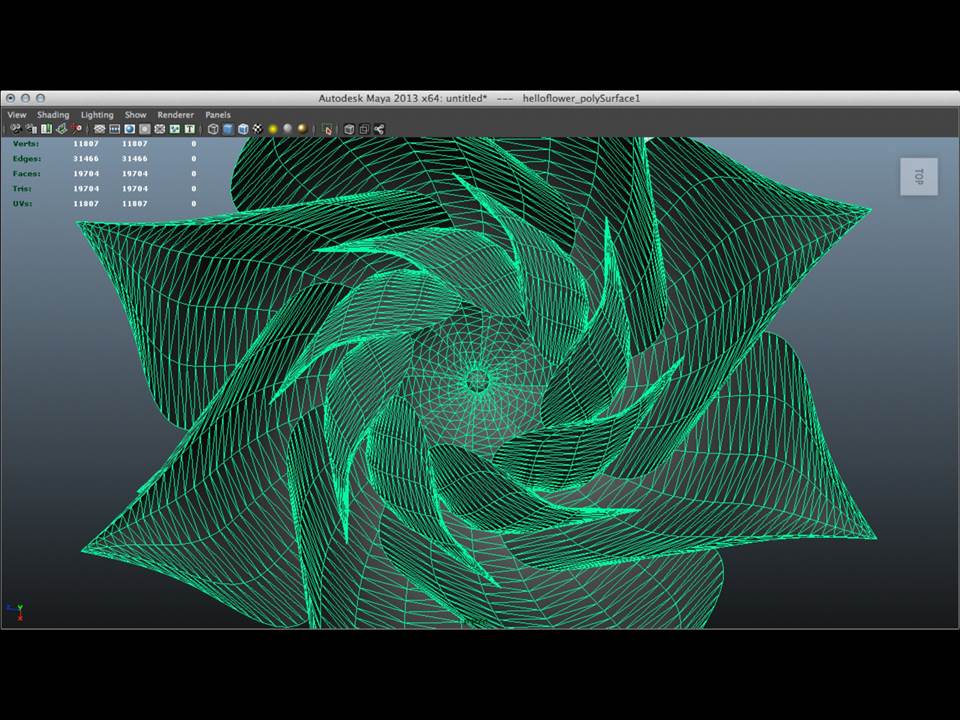Open the Renderer panel menu
The width and height of the screenshot is (960, 720).
coord(176,114)
